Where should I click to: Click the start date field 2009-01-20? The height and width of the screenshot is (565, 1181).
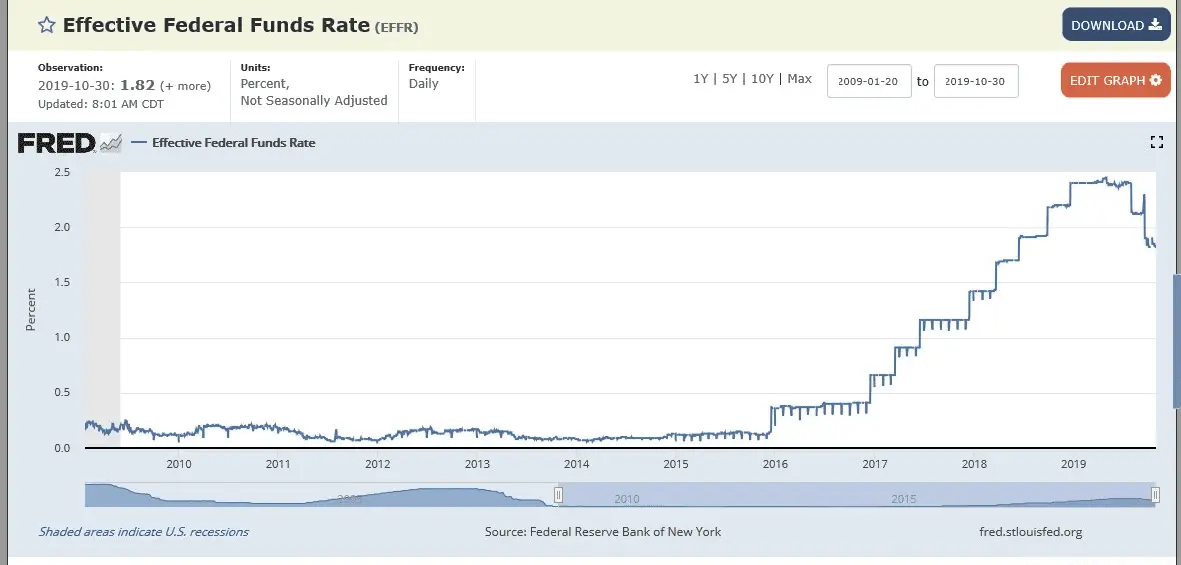(869, 81)
